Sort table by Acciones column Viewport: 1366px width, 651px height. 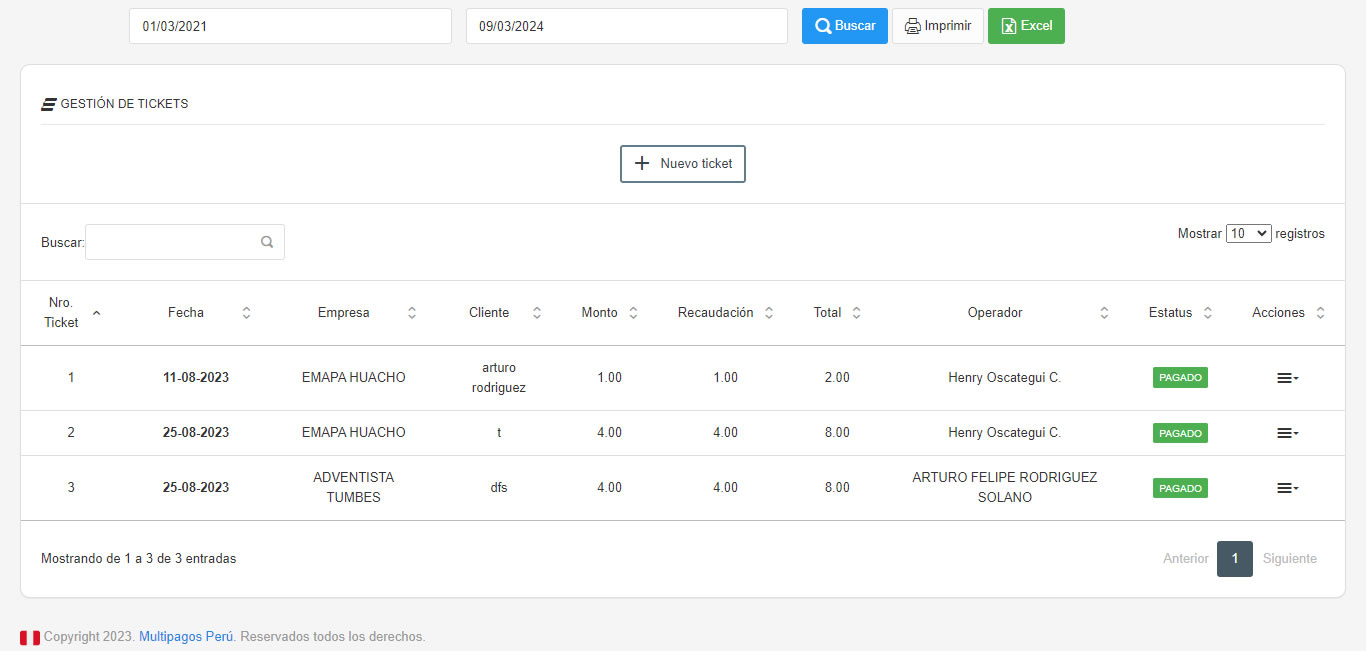(x=1320, y=313)
